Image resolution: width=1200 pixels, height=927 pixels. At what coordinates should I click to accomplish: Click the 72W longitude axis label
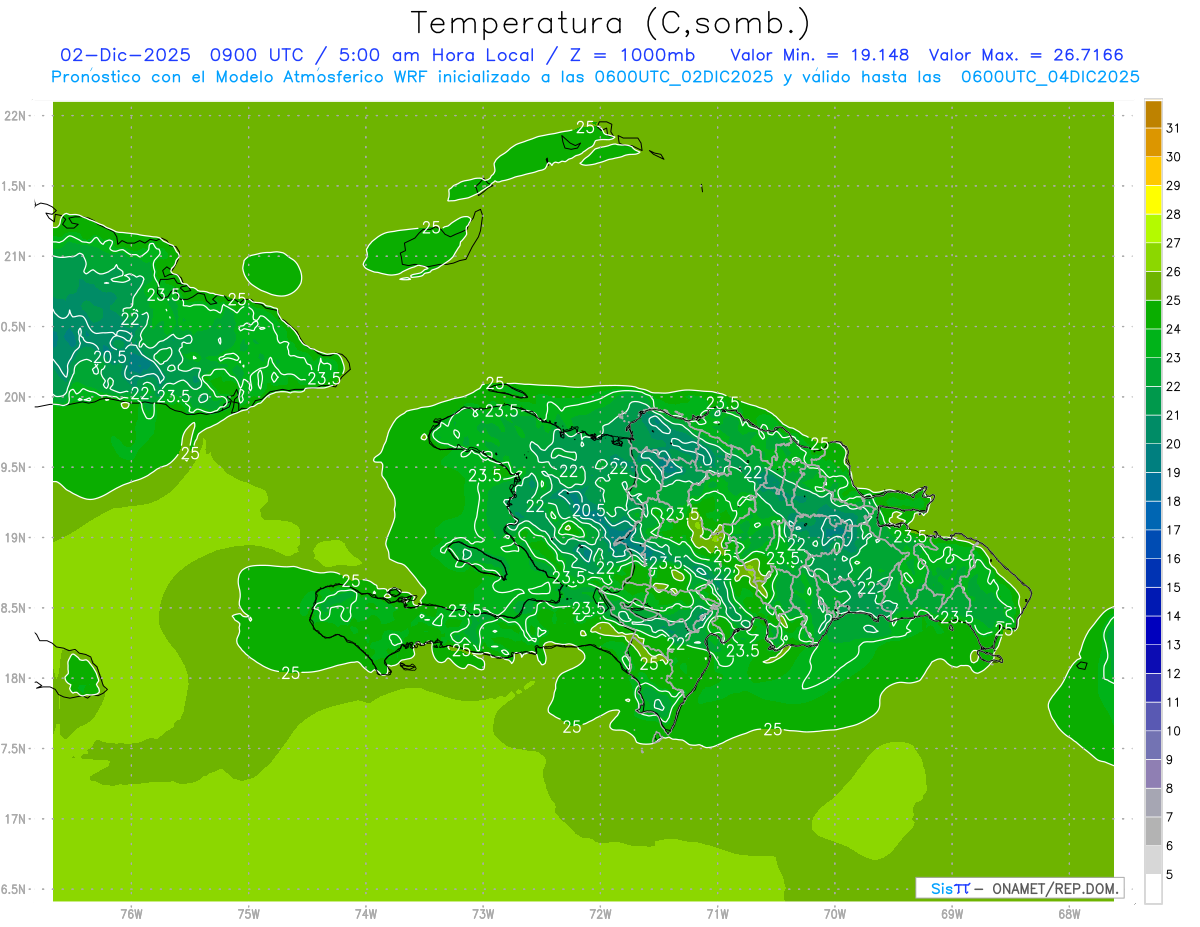coord(600,913)
